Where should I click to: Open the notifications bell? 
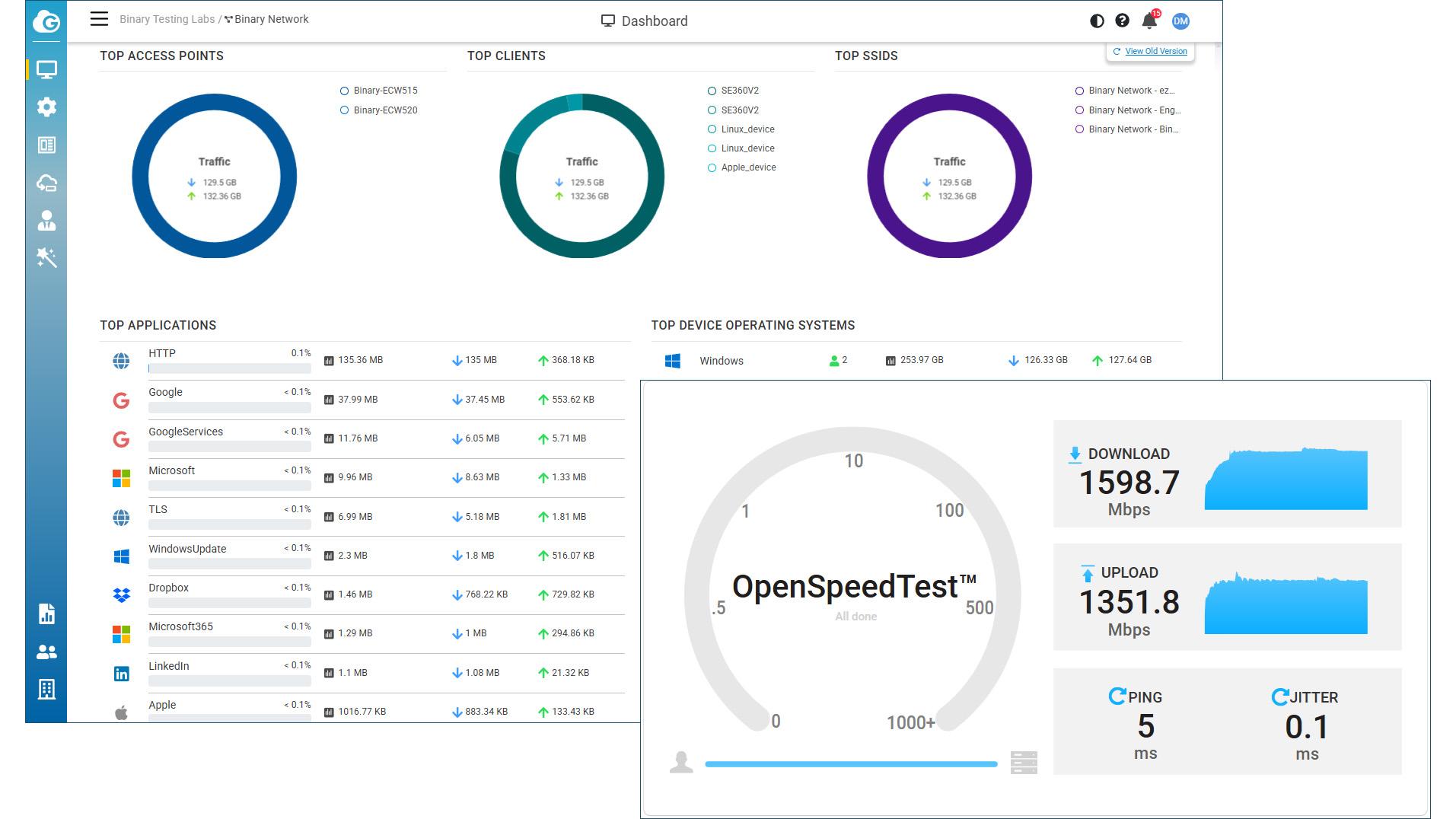[x=1150, y=21]
